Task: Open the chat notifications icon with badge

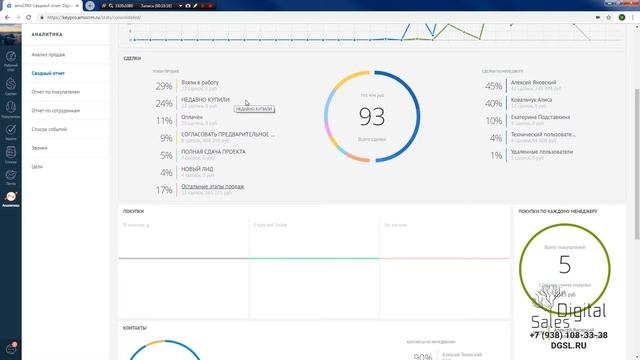Action: tap(11, 349)
